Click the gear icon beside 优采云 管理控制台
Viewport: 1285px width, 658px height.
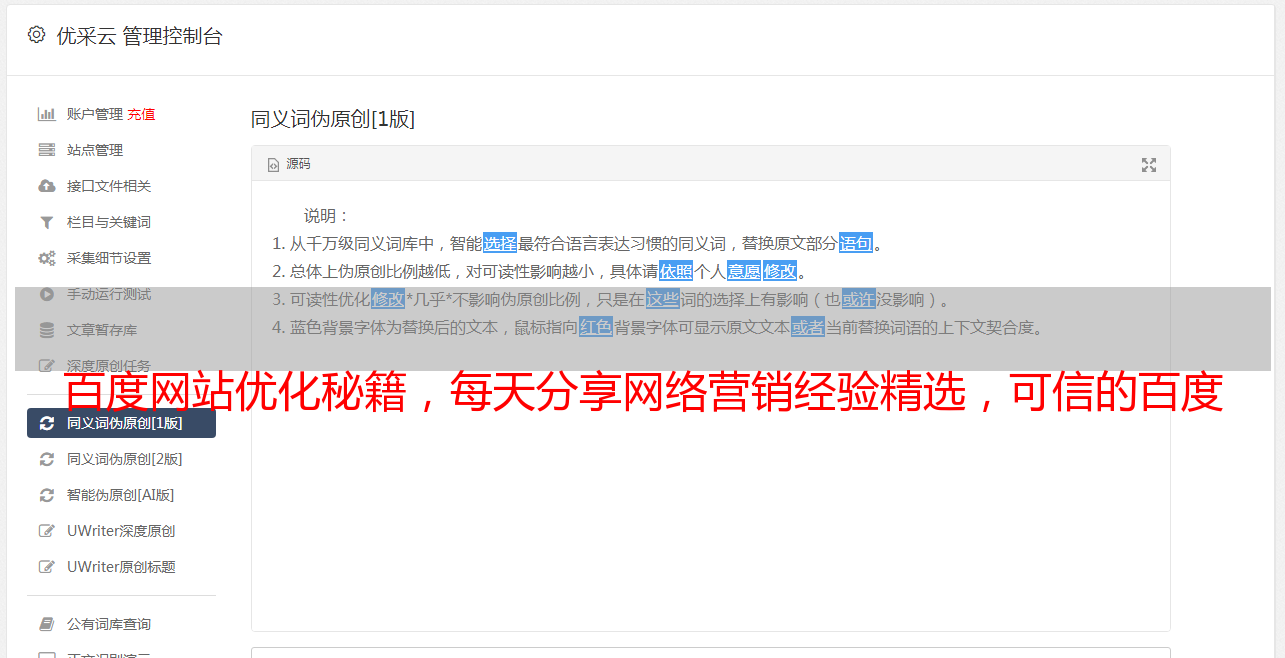37,35
